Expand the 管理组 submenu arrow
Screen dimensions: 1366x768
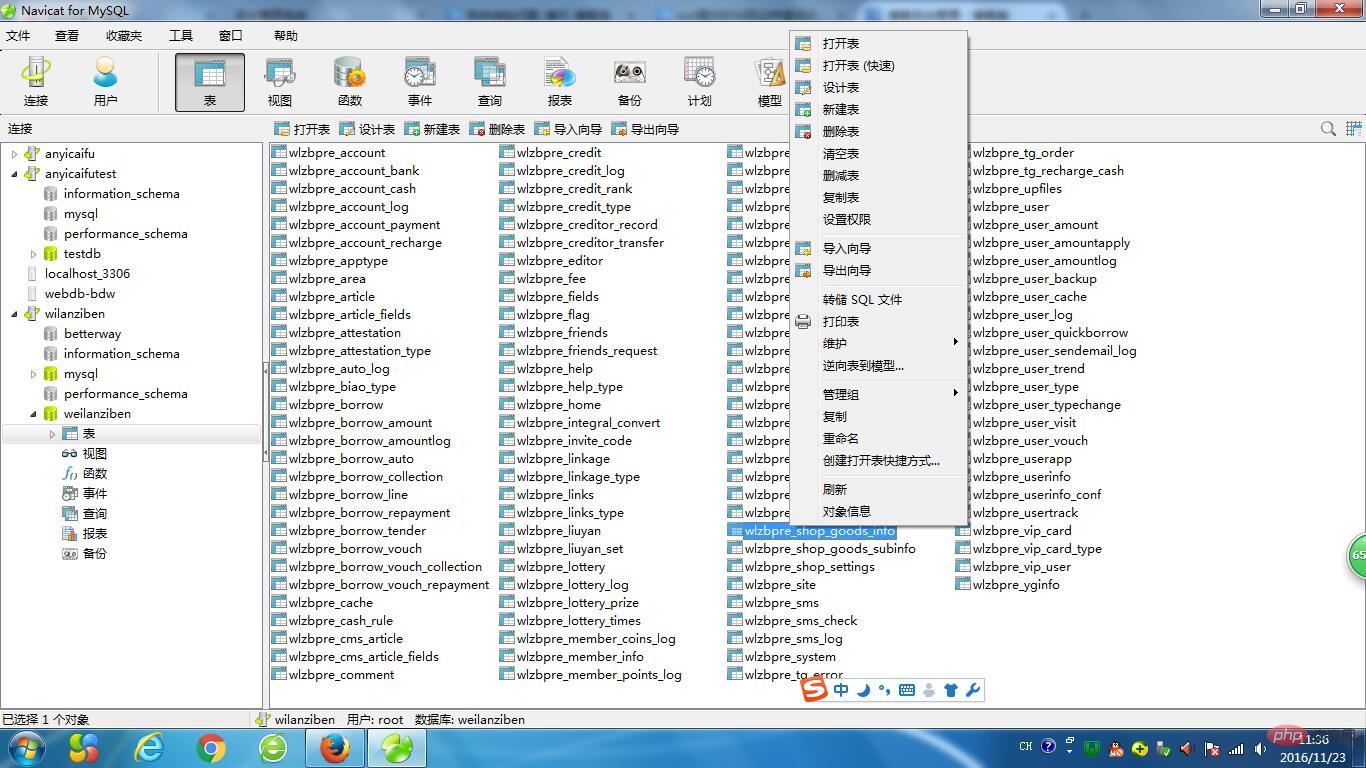(955, 393)
